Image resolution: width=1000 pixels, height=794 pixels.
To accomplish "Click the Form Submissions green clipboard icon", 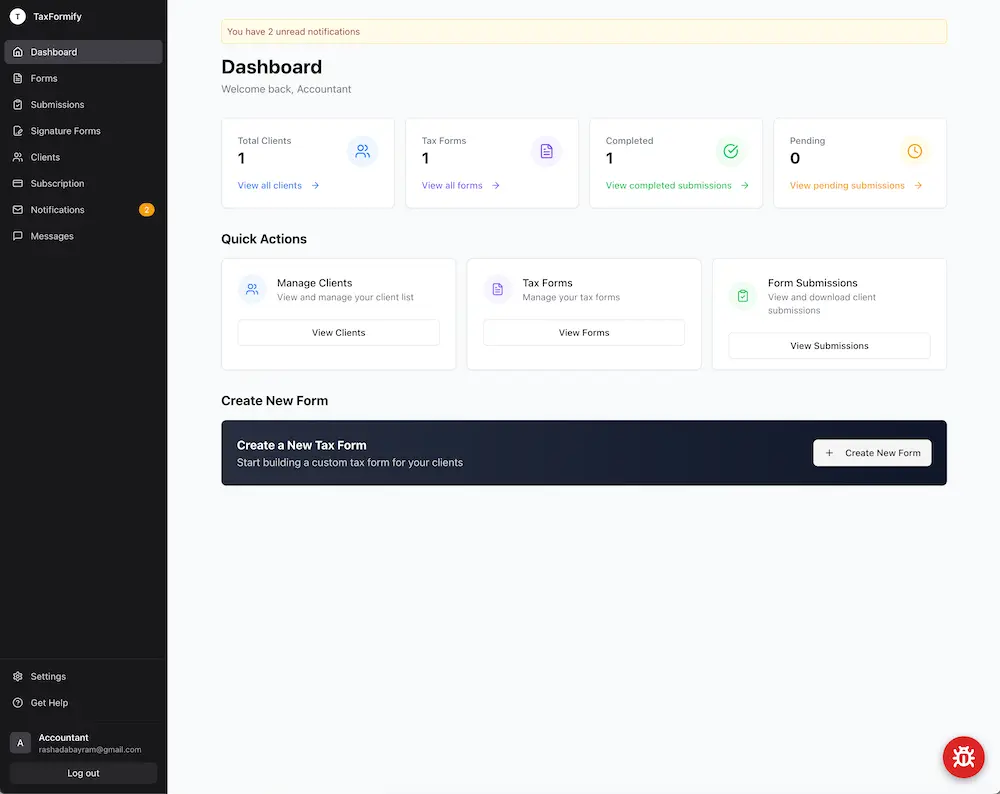I will coord(743,296).
